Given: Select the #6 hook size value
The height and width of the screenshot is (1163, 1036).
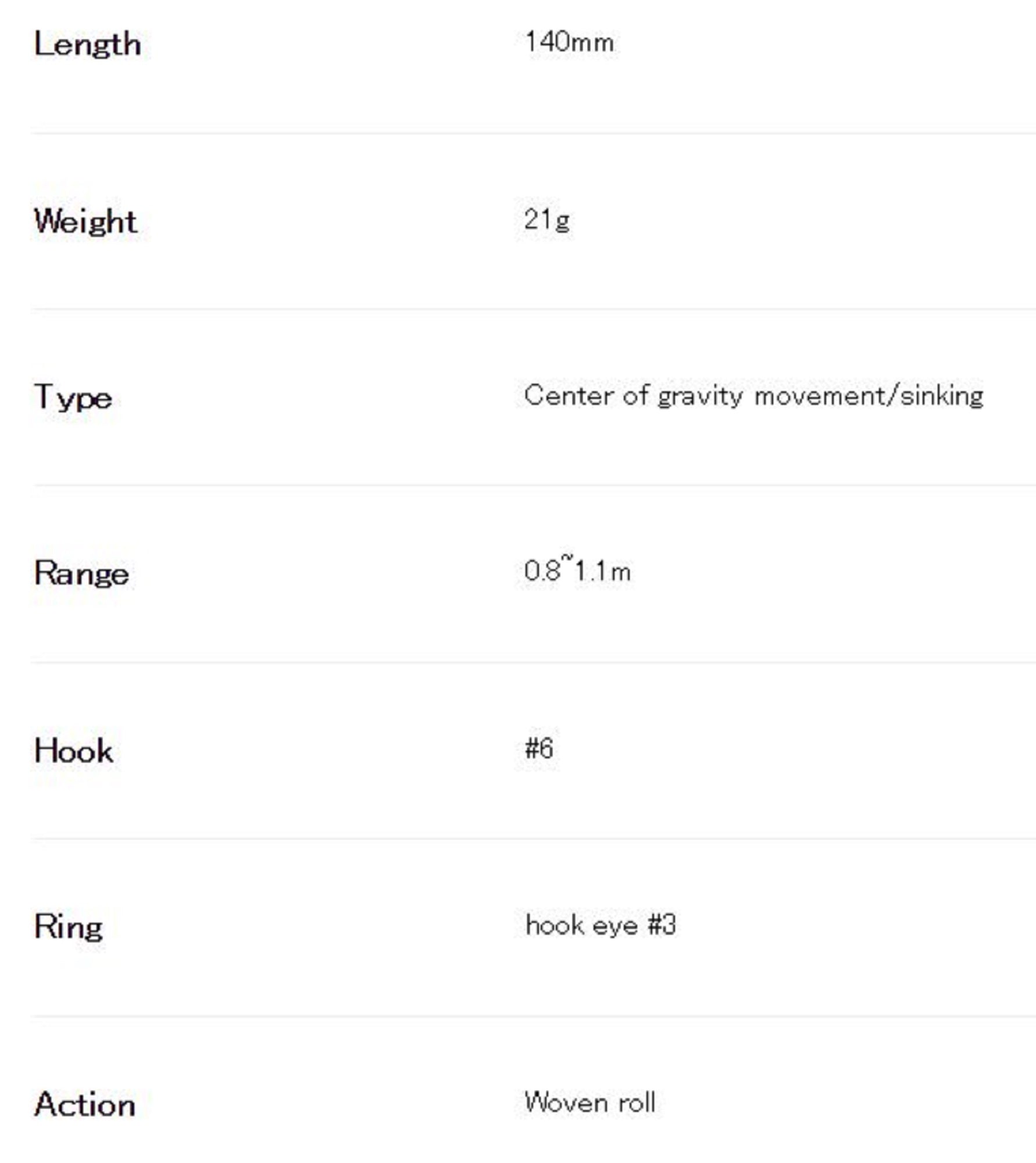Looking at the screenshot, I should click(539, 748).
